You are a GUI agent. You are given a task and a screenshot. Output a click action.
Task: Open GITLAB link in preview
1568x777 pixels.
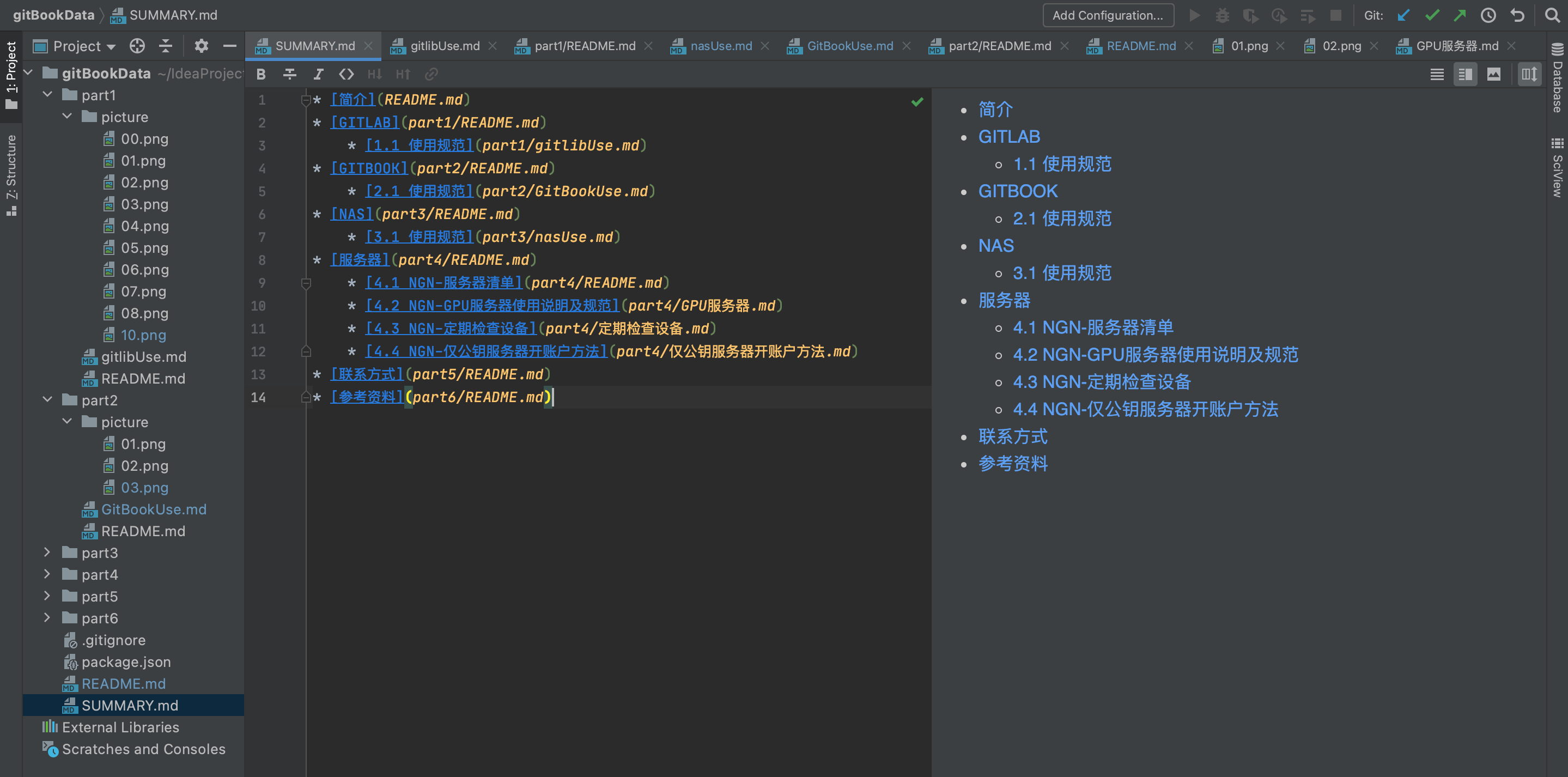click(x=1009, y=136)
